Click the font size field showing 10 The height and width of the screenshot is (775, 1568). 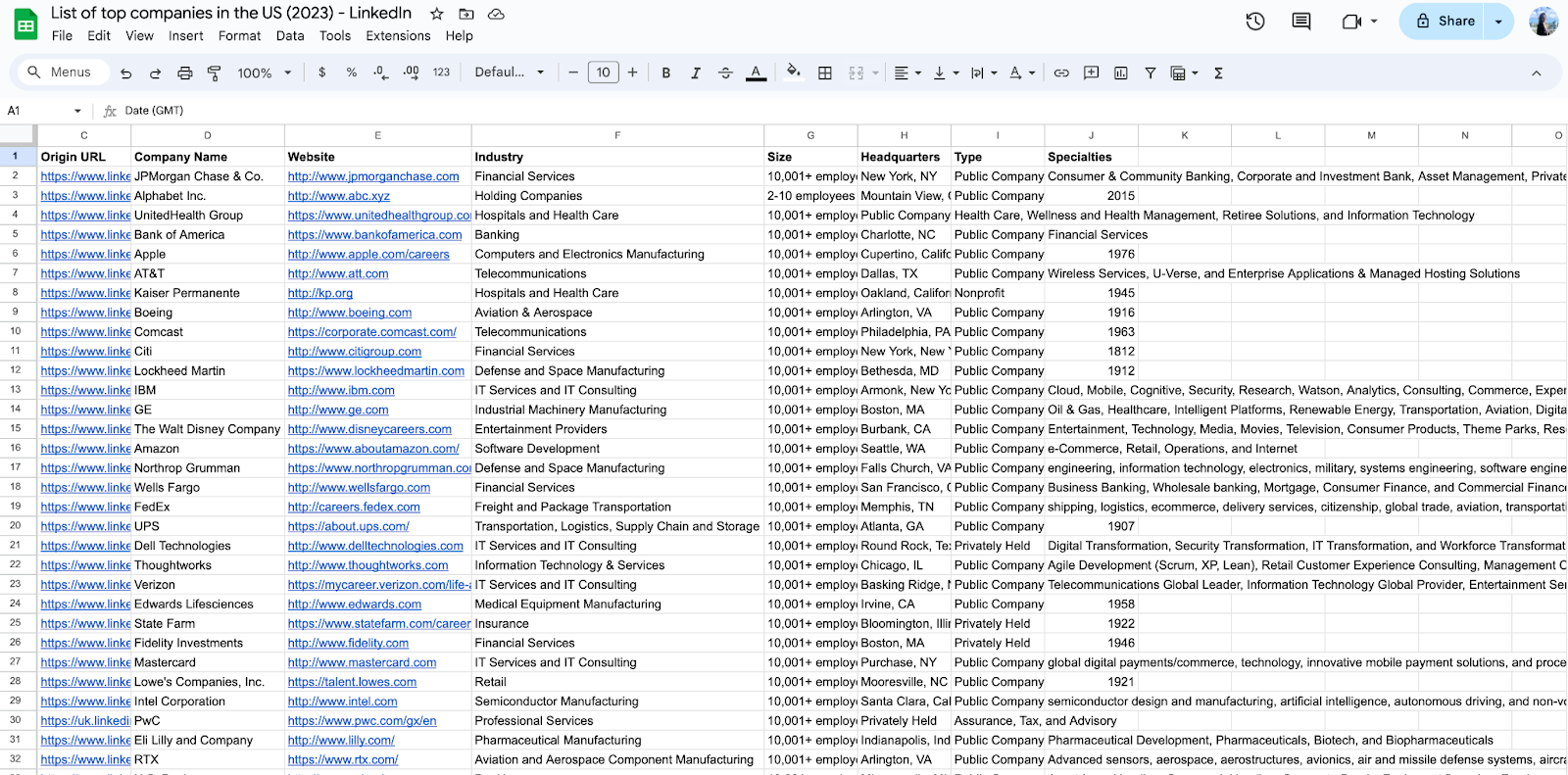[603, 73]
